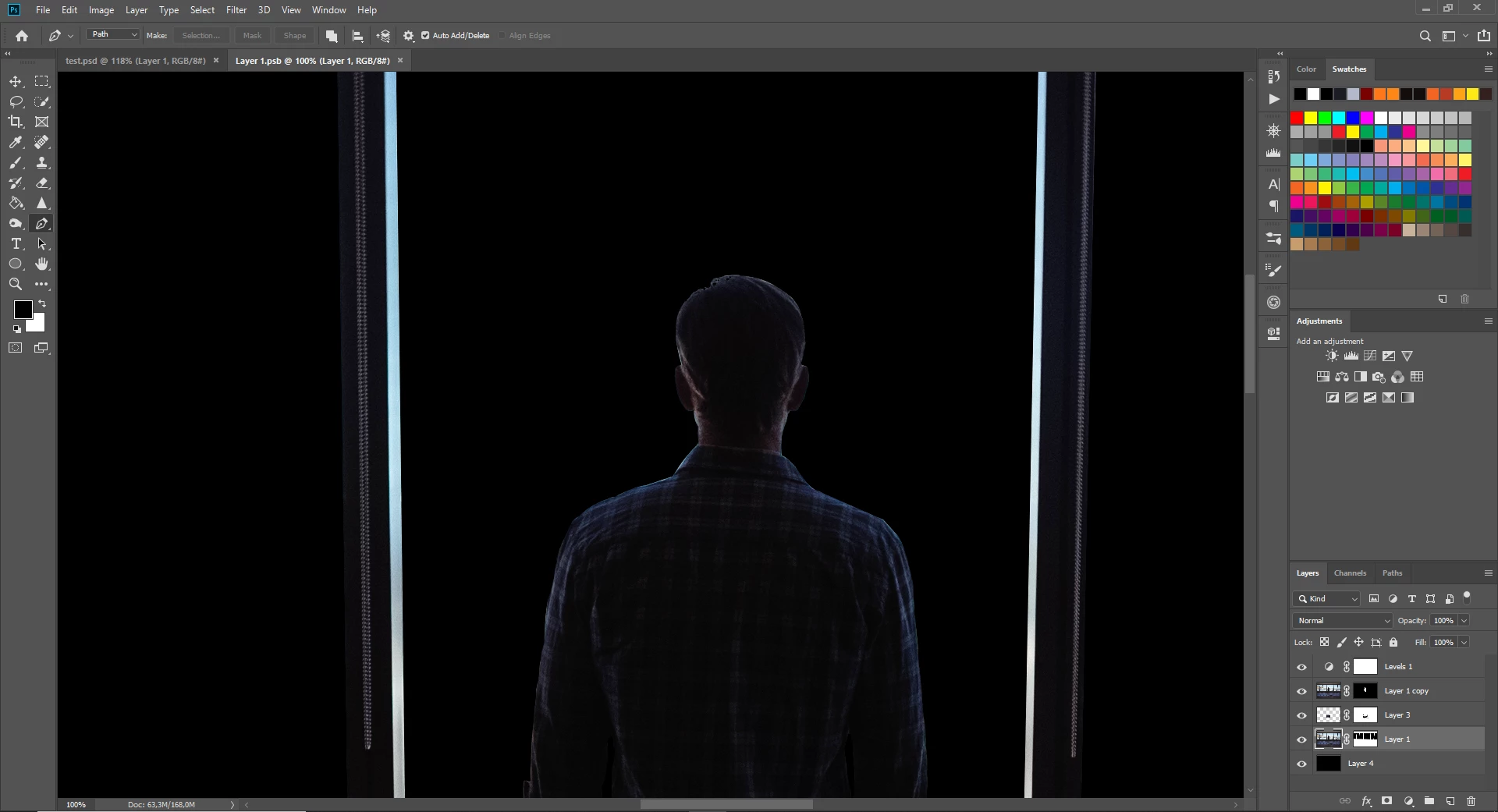The image size is (1498, 812).
Task: Open the Kind filter dropdown in Layers
Action: 1326,598
